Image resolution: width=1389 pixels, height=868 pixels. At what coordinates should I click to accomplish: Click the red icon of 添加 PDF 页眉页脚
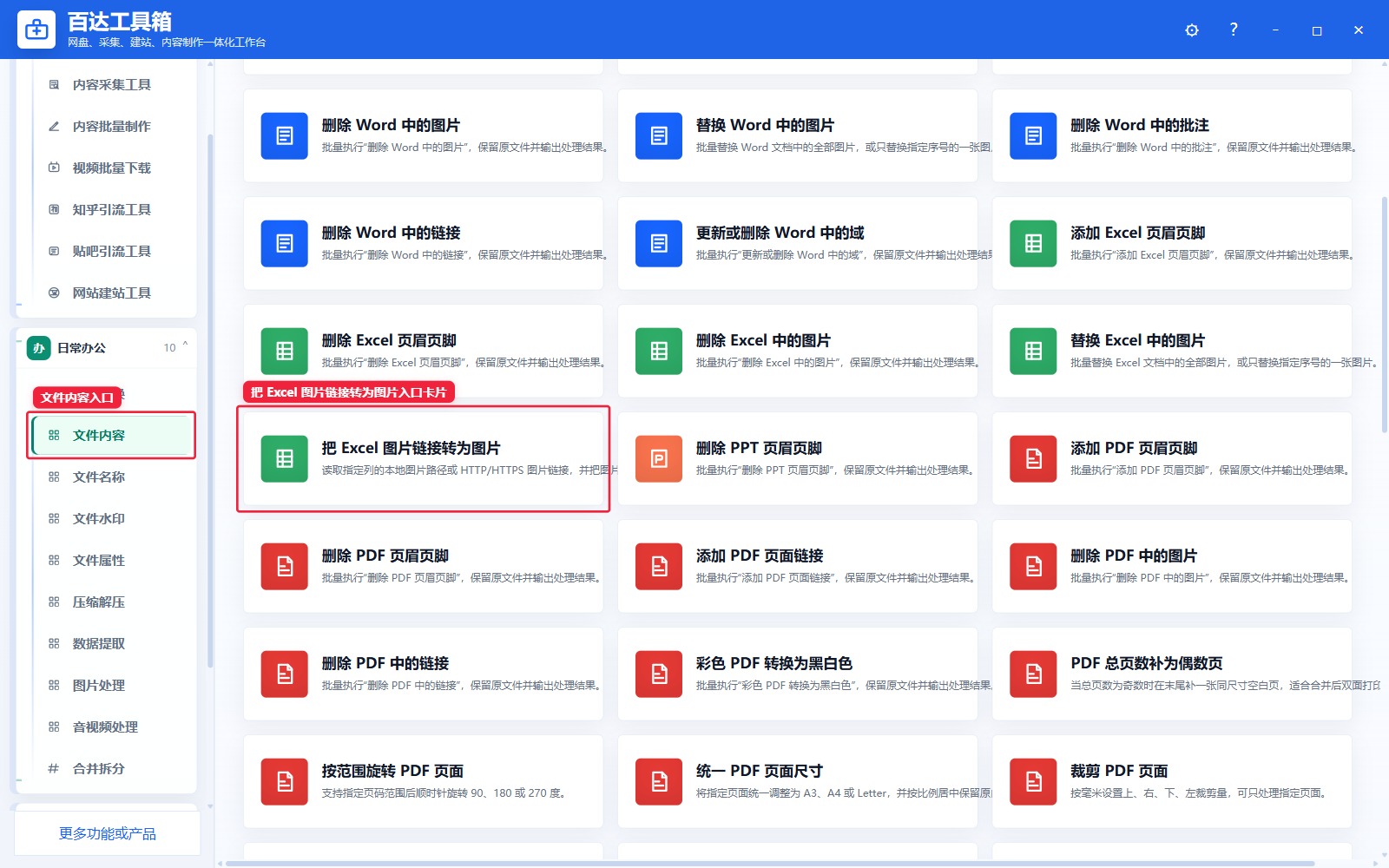(1033, 458)
